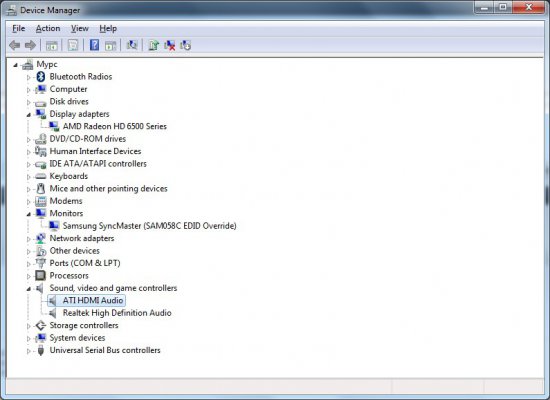550x400 pixels.
Task: Click the Universal Serial Bus controllers icon
Action: tap(41, 350)
